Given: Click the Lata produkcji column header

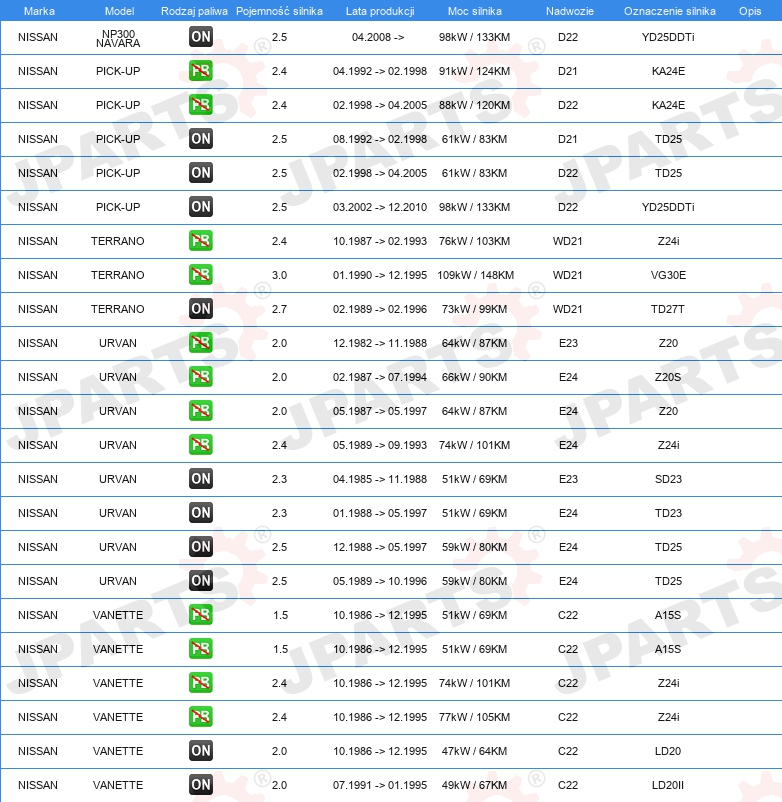Looking at the screenshot, I should [x=380, y=11].
